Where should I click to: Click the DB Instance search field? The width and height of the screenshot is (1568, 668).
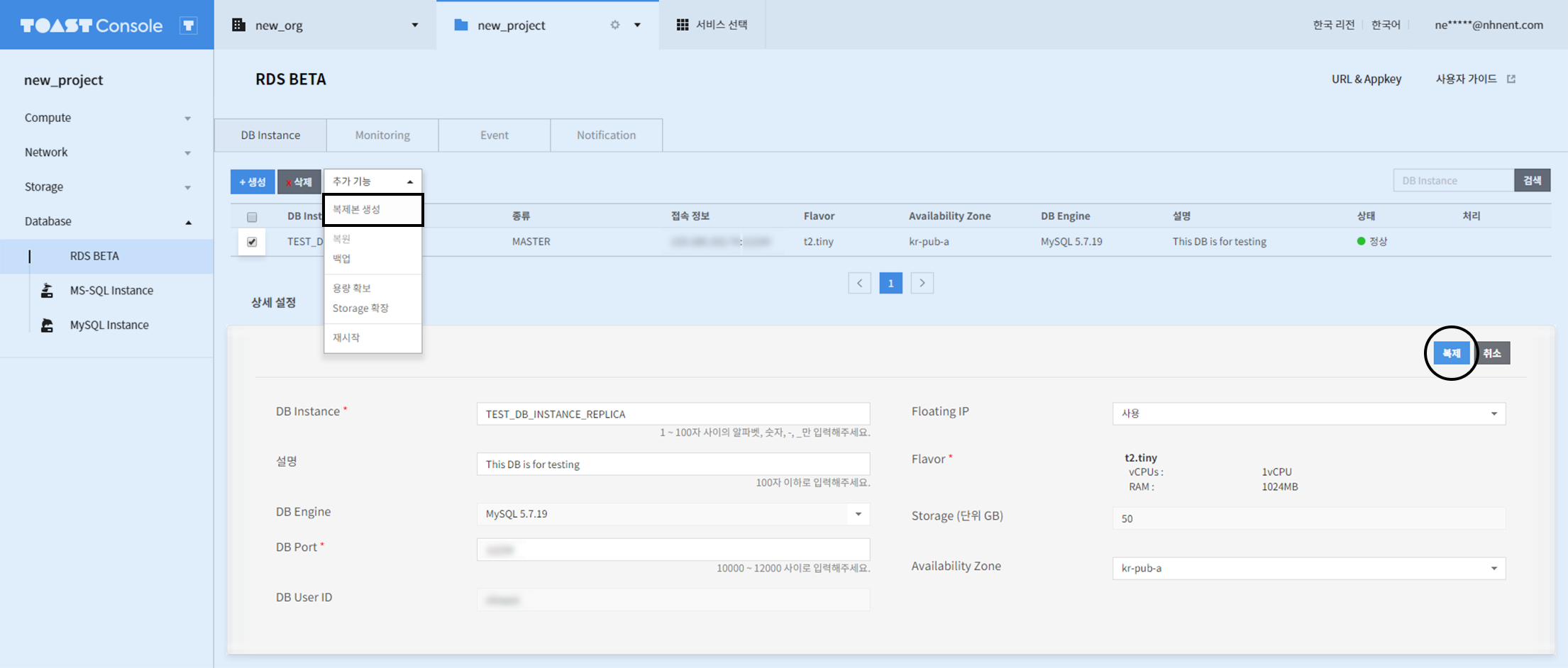pyautogui.click(x=1454, y=180)
